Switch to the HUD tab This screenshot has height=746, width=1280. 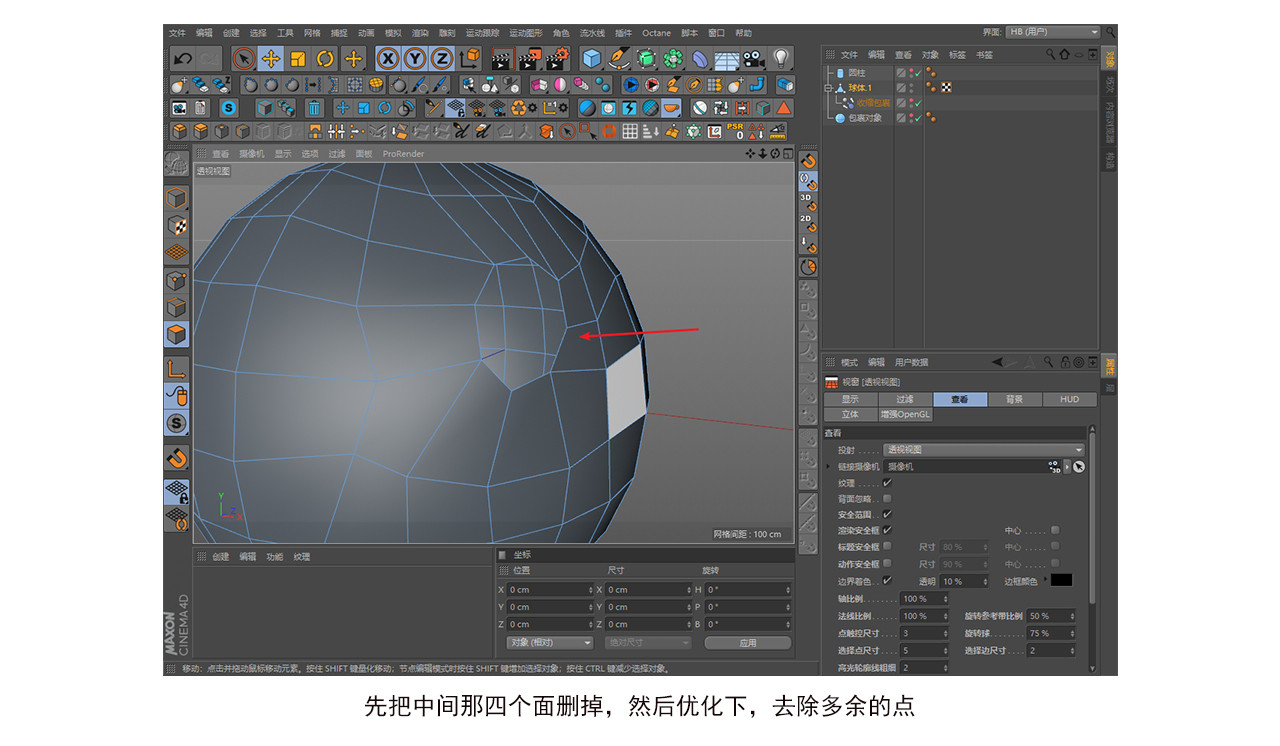point(1070,399)
